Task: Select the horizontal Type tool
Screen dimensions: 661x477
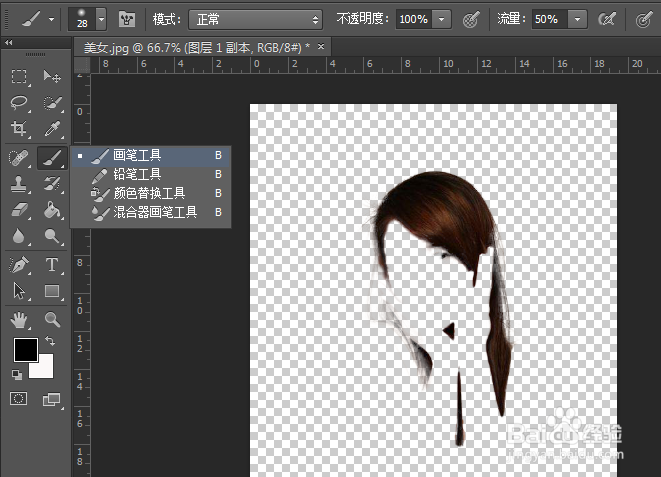Action: pos(52,265)
